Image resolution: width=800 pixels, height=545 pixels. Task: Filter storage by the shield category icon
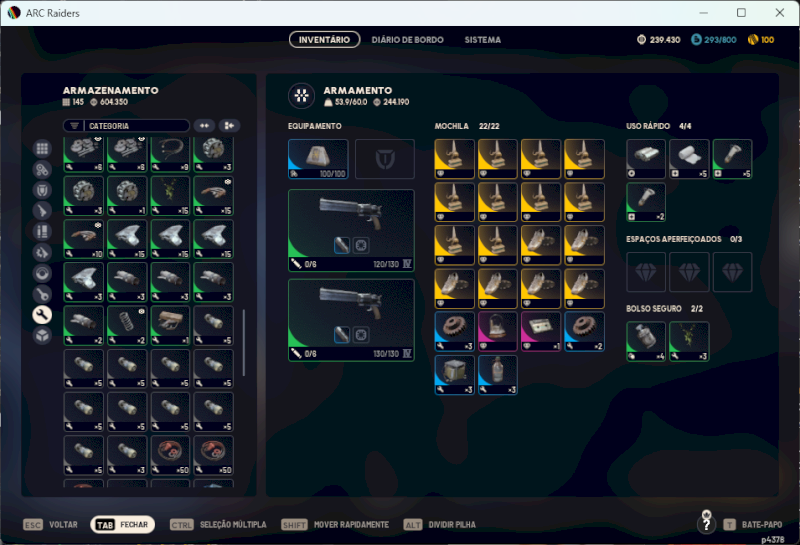pyautogui.click(x=42, y=190)
